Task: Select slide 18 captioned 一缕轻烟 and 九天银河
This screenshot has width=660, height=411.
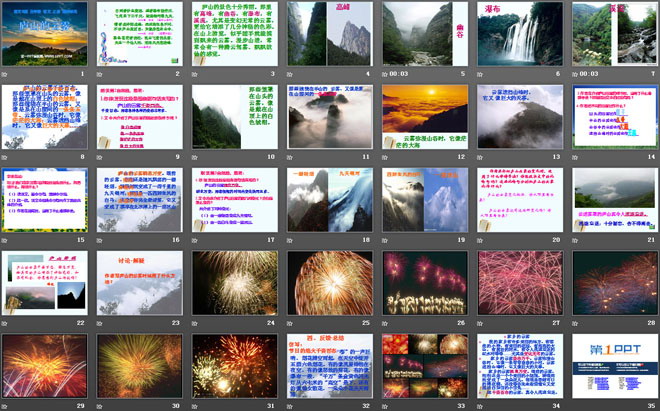Action: pos(330,200)
